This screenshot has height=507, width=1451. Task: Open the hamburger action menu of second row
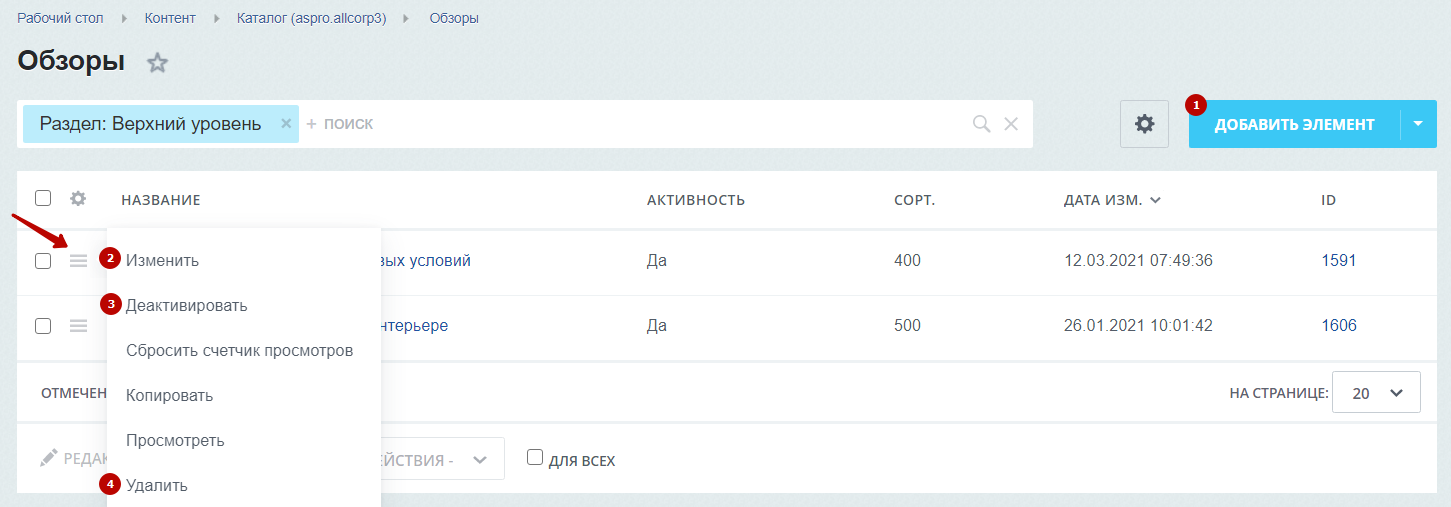point(78,326)
